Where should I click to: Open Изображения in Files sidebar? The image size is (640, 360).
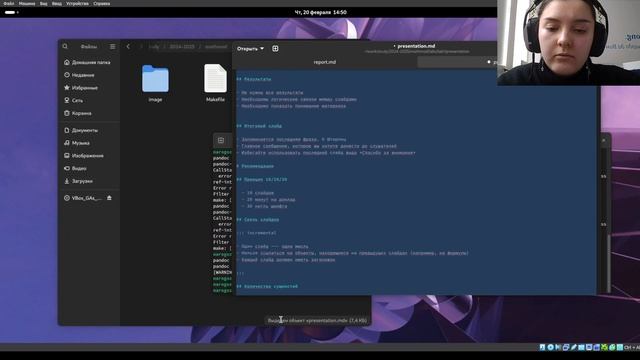[84, 156]
